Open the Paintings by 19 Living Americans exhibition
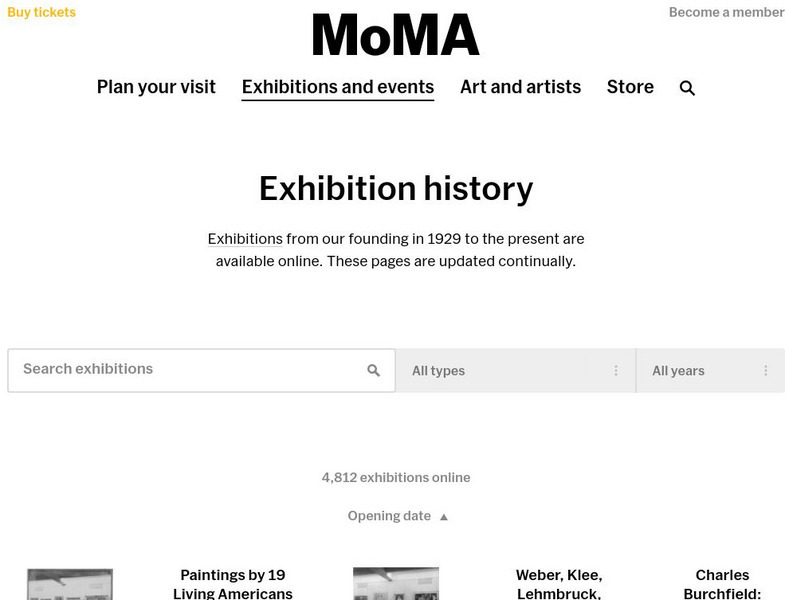Screen dimensions: 785x600 coord(233,584)
